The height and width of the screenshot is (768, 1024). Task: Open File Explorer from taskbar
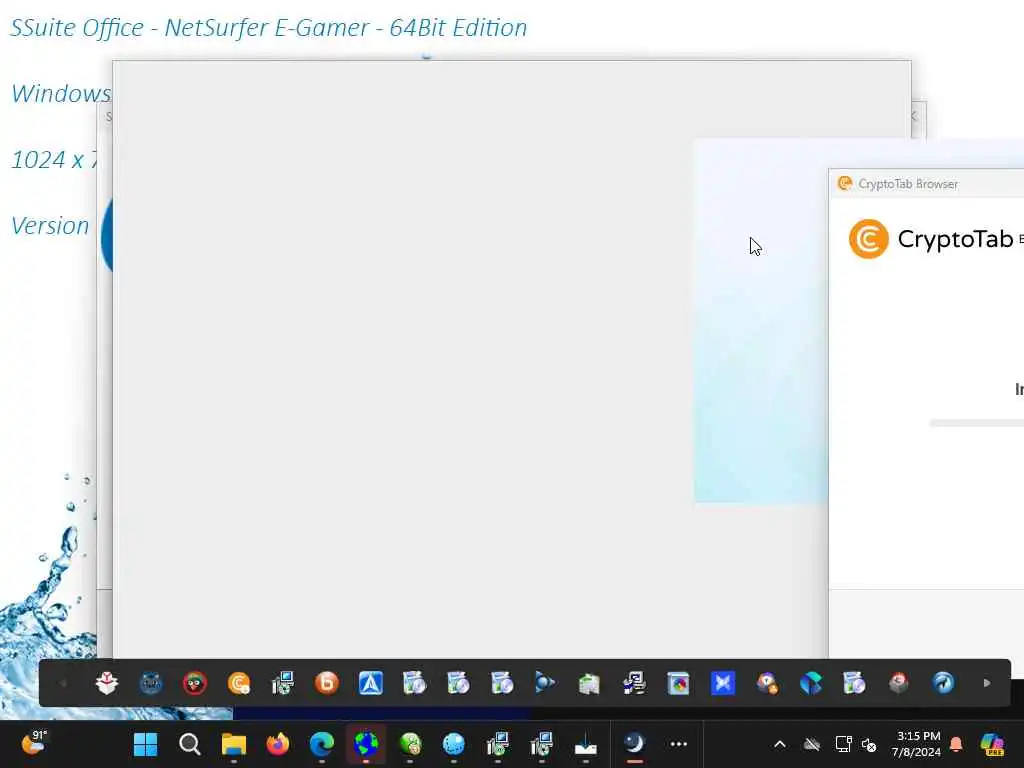(x=234, y=744)
